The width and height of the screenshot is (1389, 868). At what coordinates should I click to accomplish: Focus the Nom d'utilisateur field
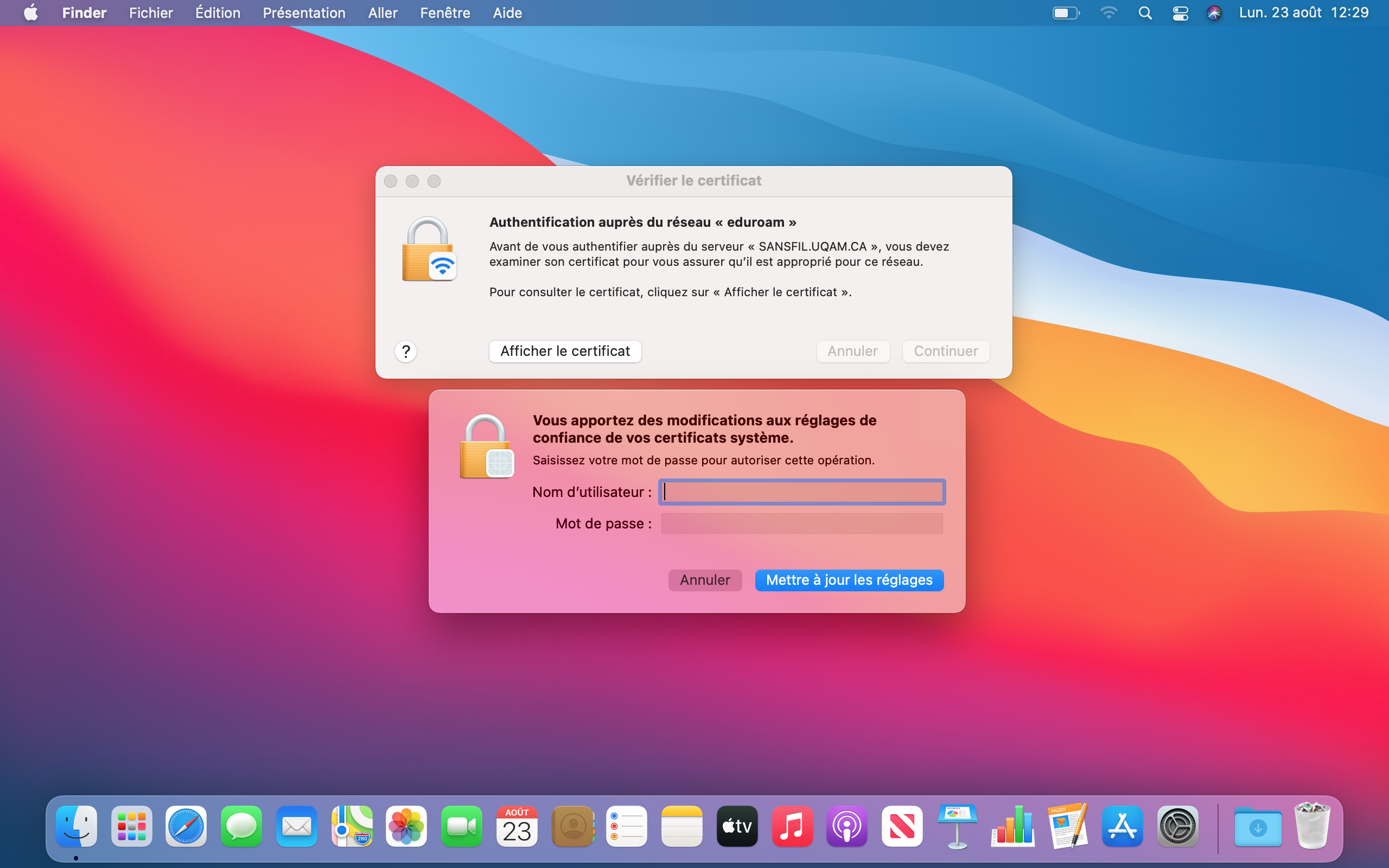pos(802,492)
